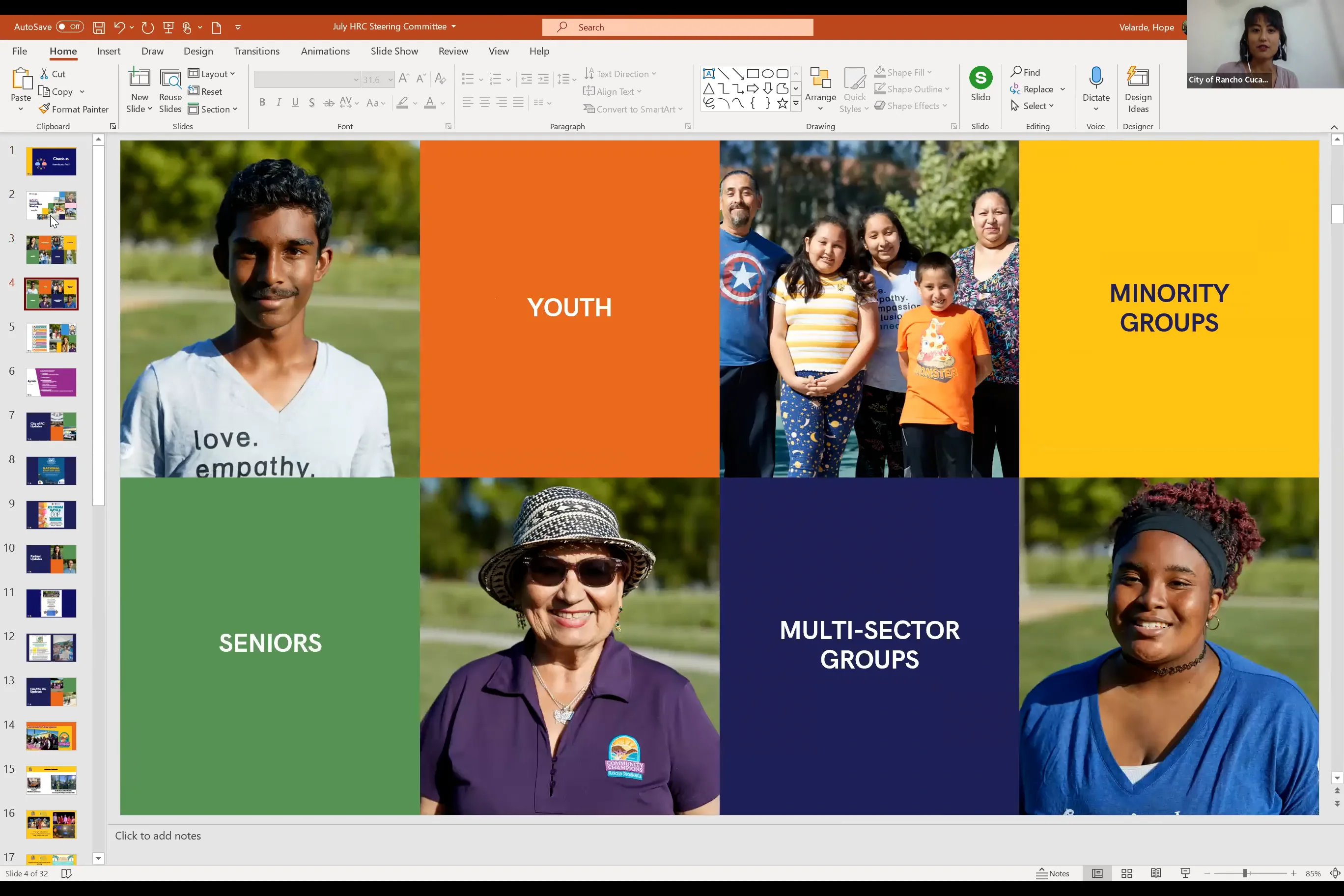Open the Slide Show tab
This screenshot has width=1344, height=896.
(393, 51)
